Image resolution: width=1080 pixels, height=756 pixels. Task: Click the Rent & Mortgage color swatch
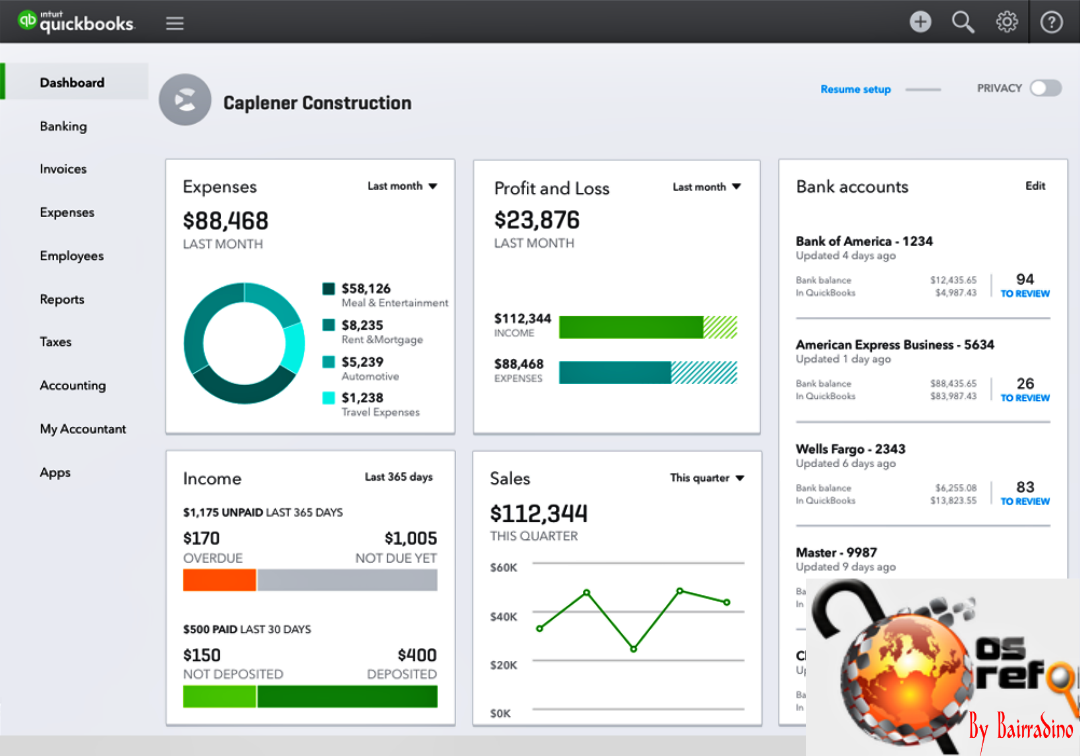pyautogui.click(x=329, y=325)
